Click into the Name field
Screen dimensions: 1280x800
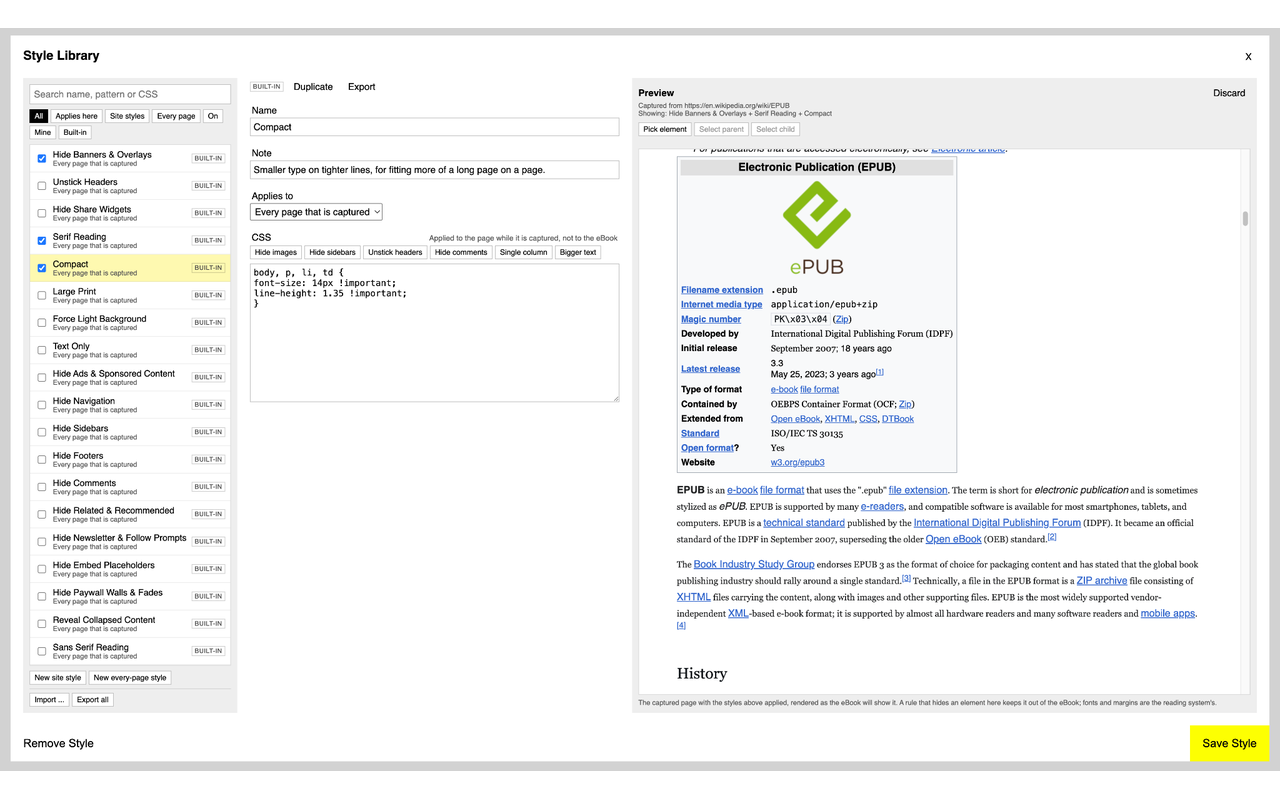pos(435,127)
